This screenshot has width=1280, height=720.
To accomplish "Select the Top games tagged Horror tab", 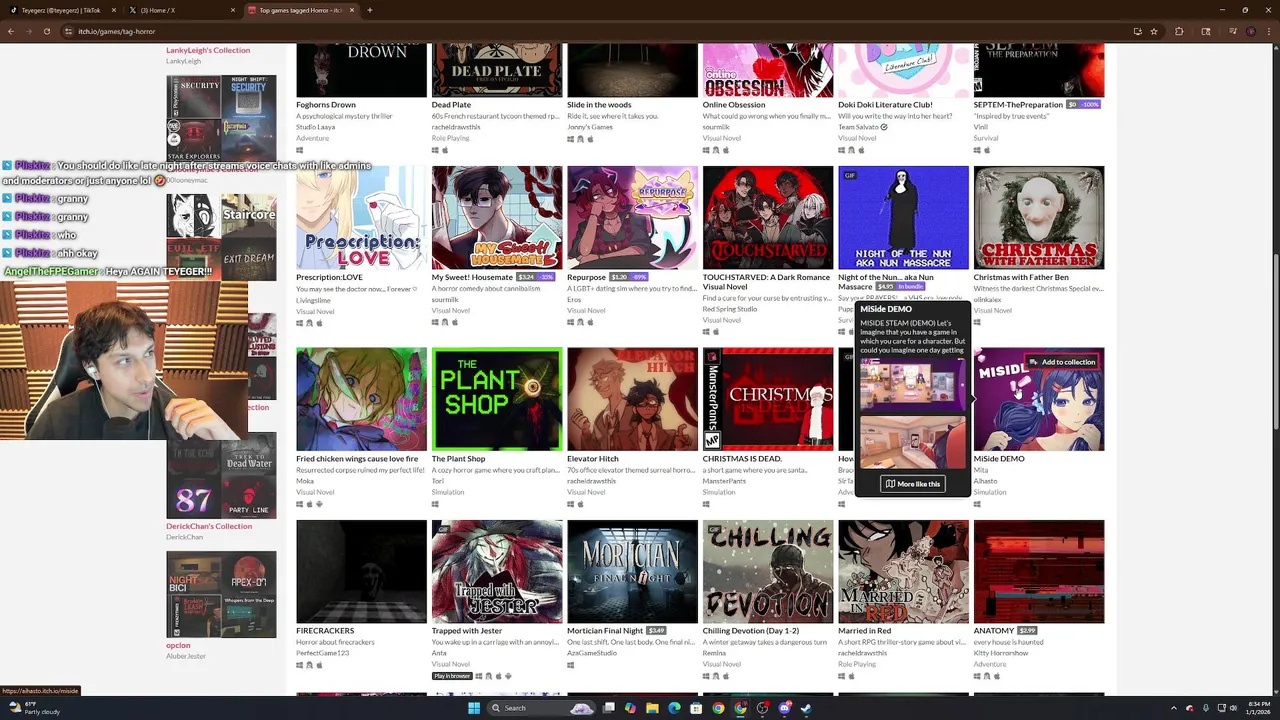I will (300, 10).
